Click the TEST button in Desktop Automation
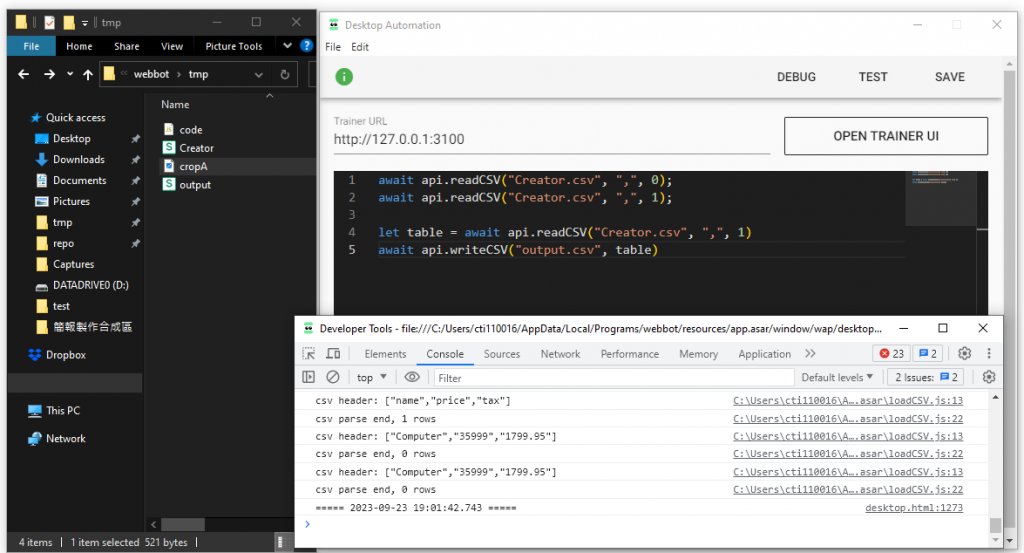Image resolution: width=1024 pixels, height=553 pixels. 872,77
